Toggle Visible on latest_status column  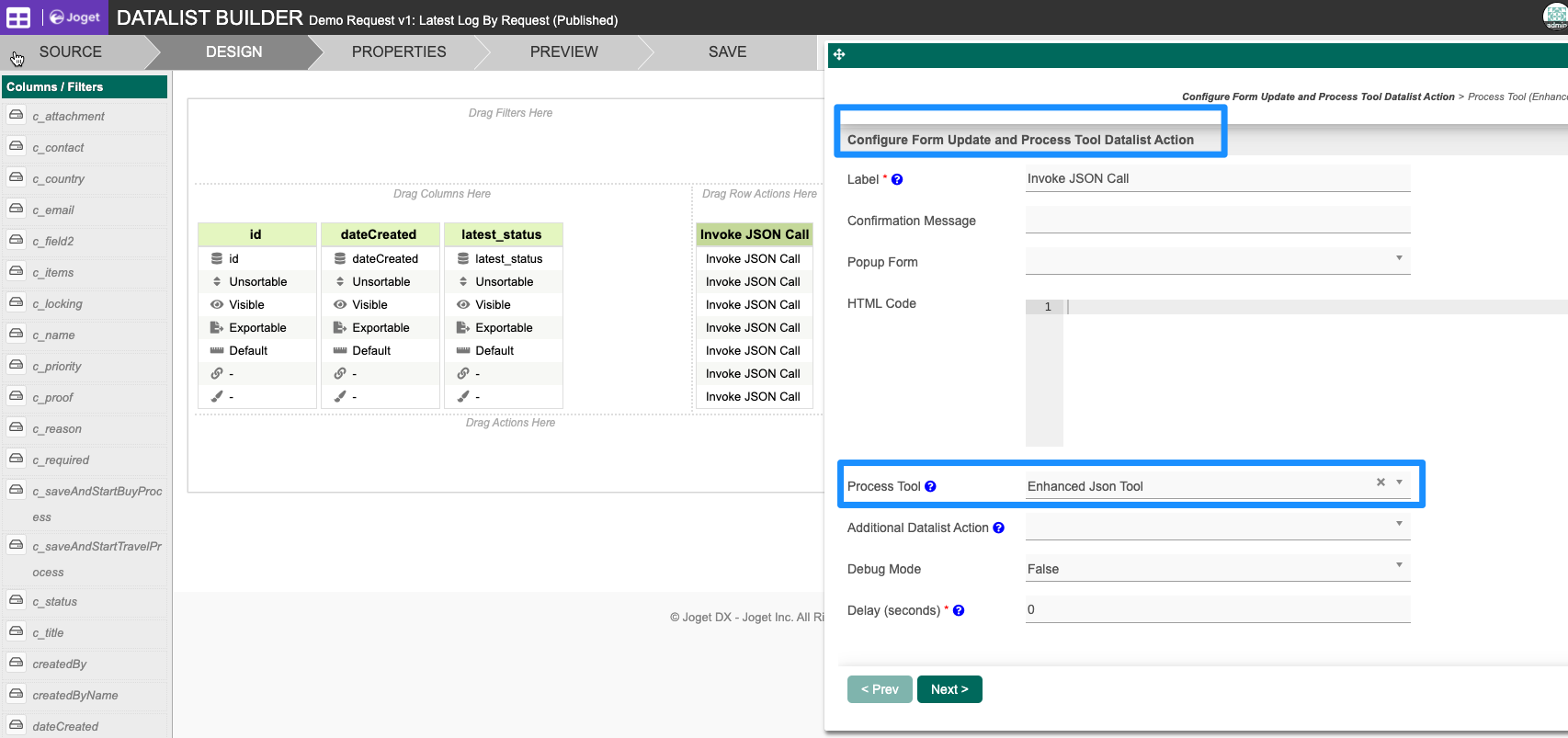pyautogui.click(x=493, y=305)
